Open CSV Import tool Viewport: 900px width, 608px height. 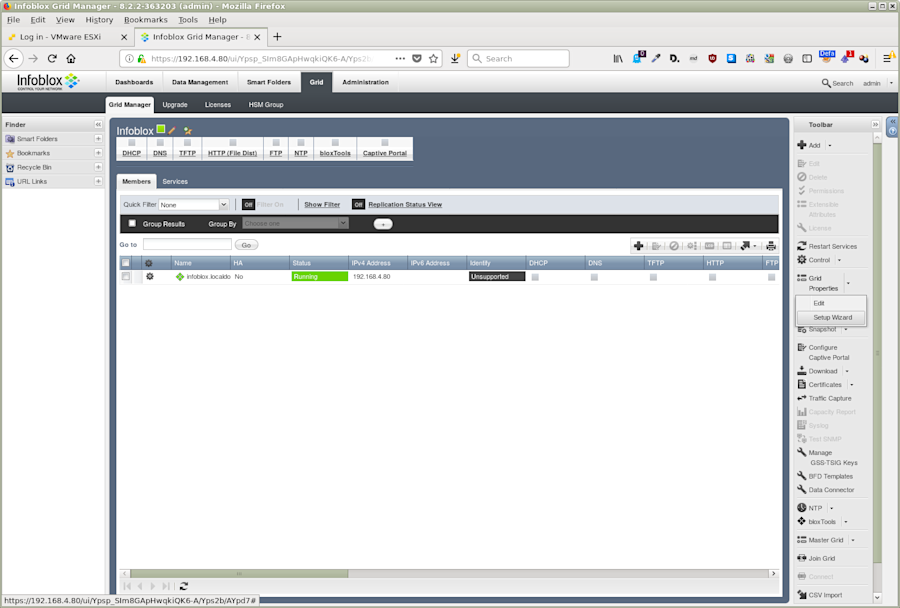point(820,595)
